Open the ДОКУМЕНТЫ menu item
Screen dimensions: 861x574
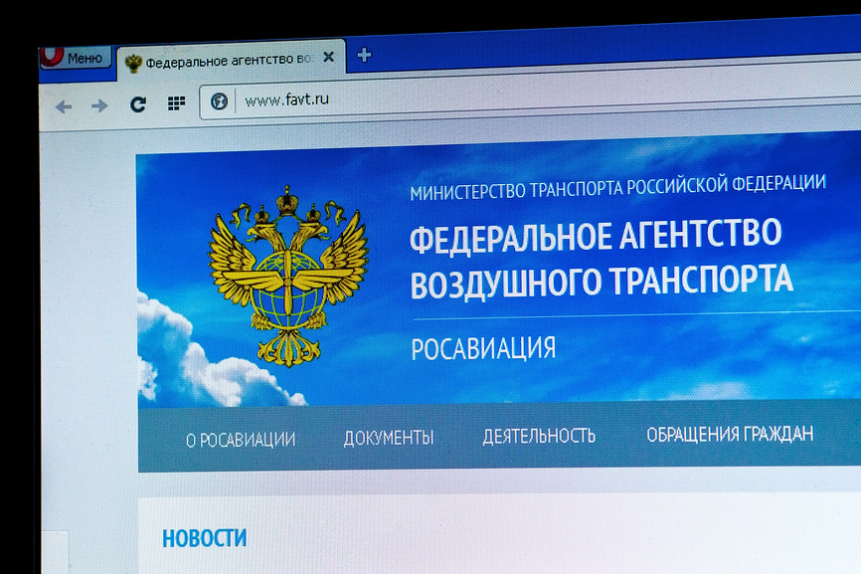389,437
